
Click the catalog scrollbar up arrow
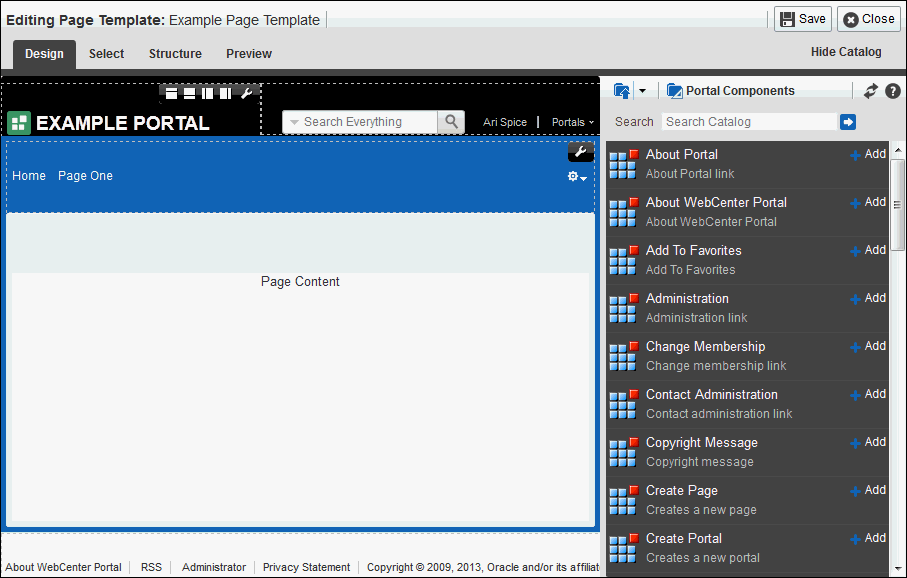pos(898,150)
